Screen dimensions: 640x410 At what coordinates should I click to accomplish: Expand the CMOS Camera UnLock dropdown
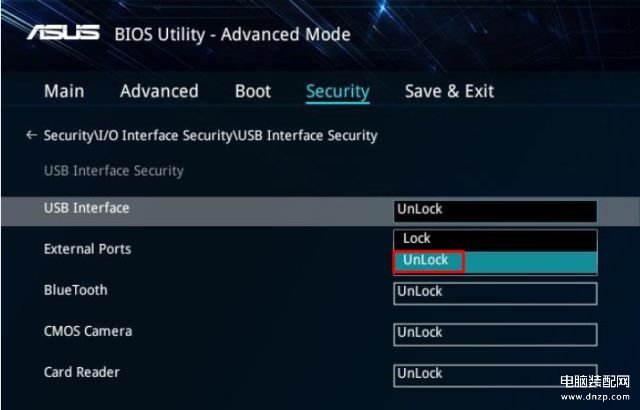(495, 335)
